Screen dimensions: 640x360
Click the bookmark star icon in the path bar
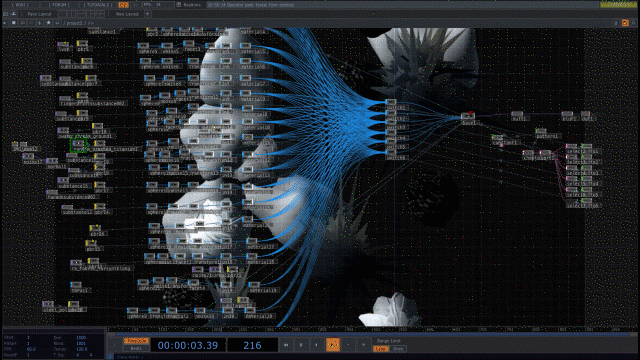coord(49,23)
